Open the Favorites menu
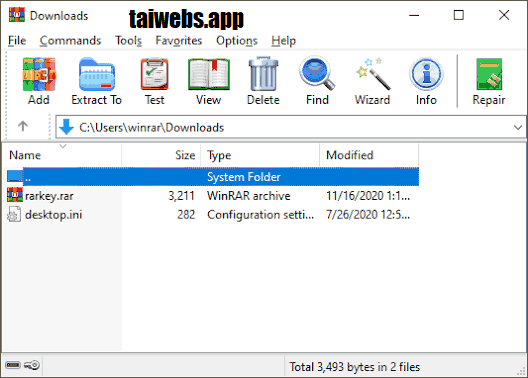This screenshot has height=378, width=528. 178,41
